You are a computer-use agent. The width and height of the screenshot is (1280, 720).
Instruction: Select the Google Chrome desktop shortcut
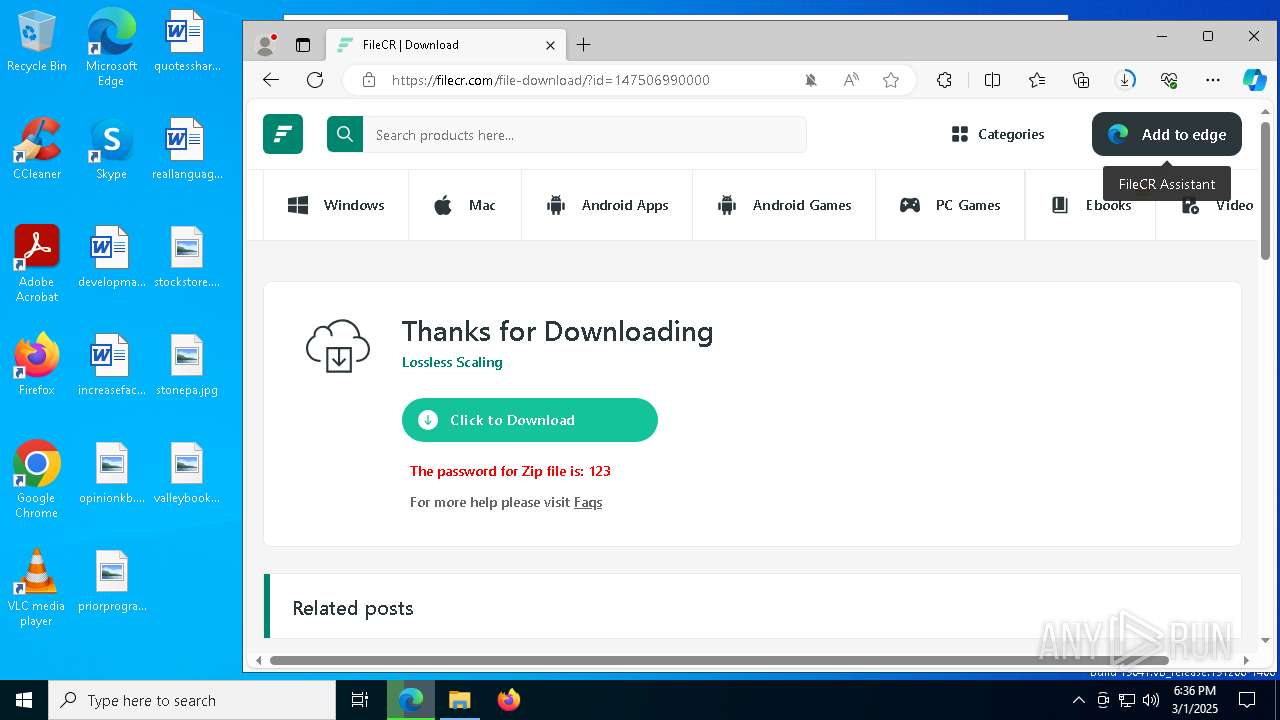(37, 479)
